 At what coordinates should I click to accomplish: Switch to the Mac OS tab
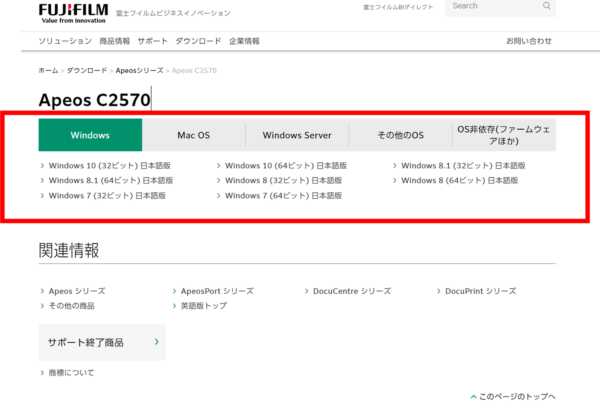point(193,135)
